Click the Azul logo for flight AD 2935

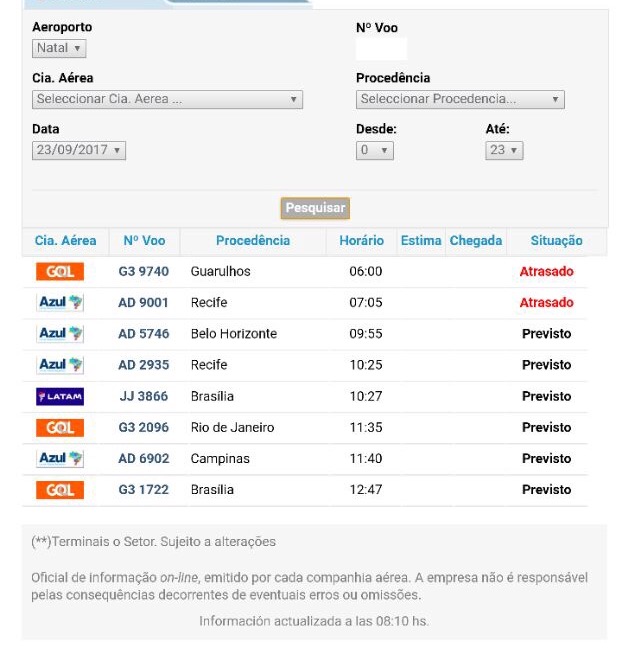click(60, 365)
